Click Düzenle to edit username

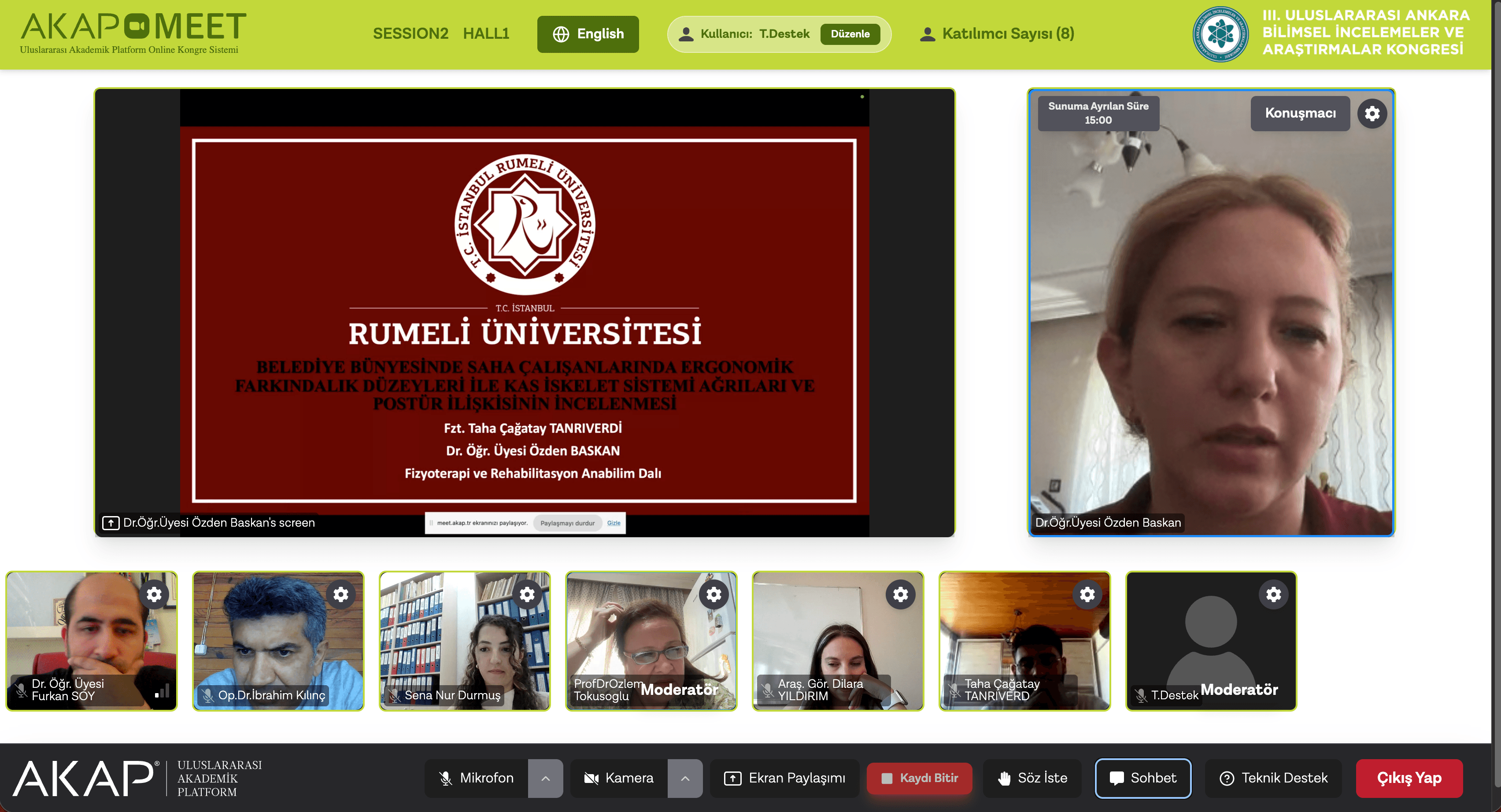coord(850,34)
